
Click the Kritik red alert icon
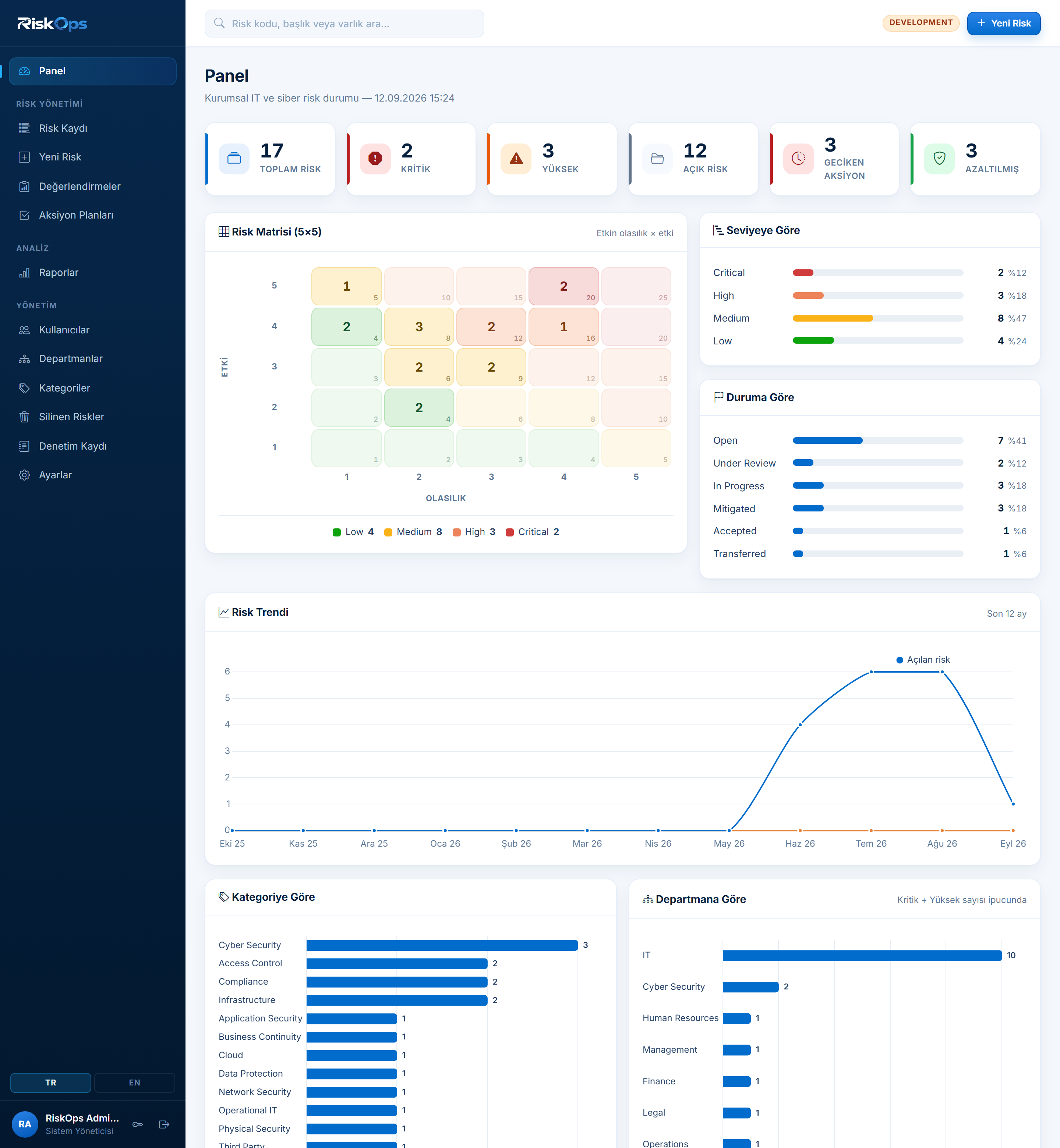click(x=375, y=159)
